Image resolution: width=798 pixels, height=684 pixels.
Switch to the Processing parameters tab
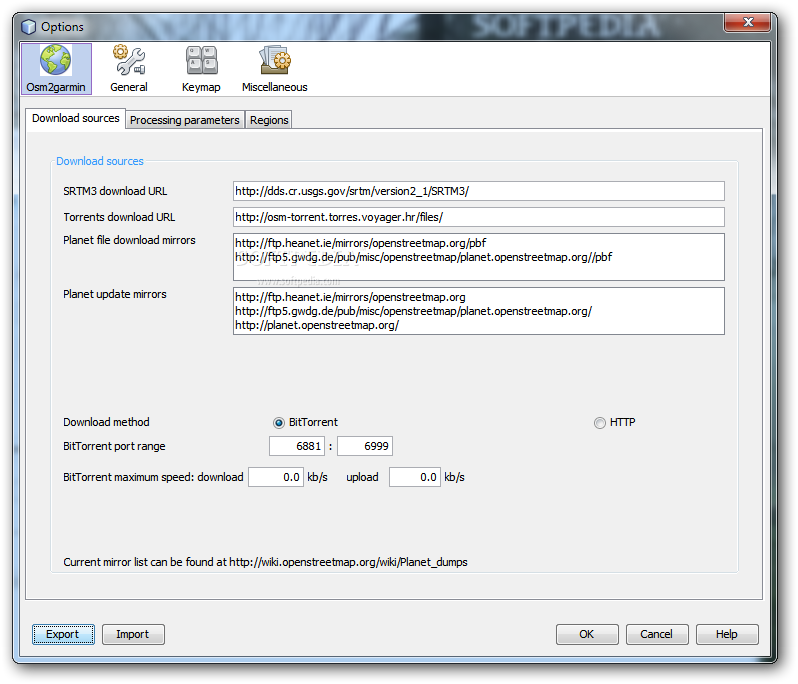[x=185, y=120]
